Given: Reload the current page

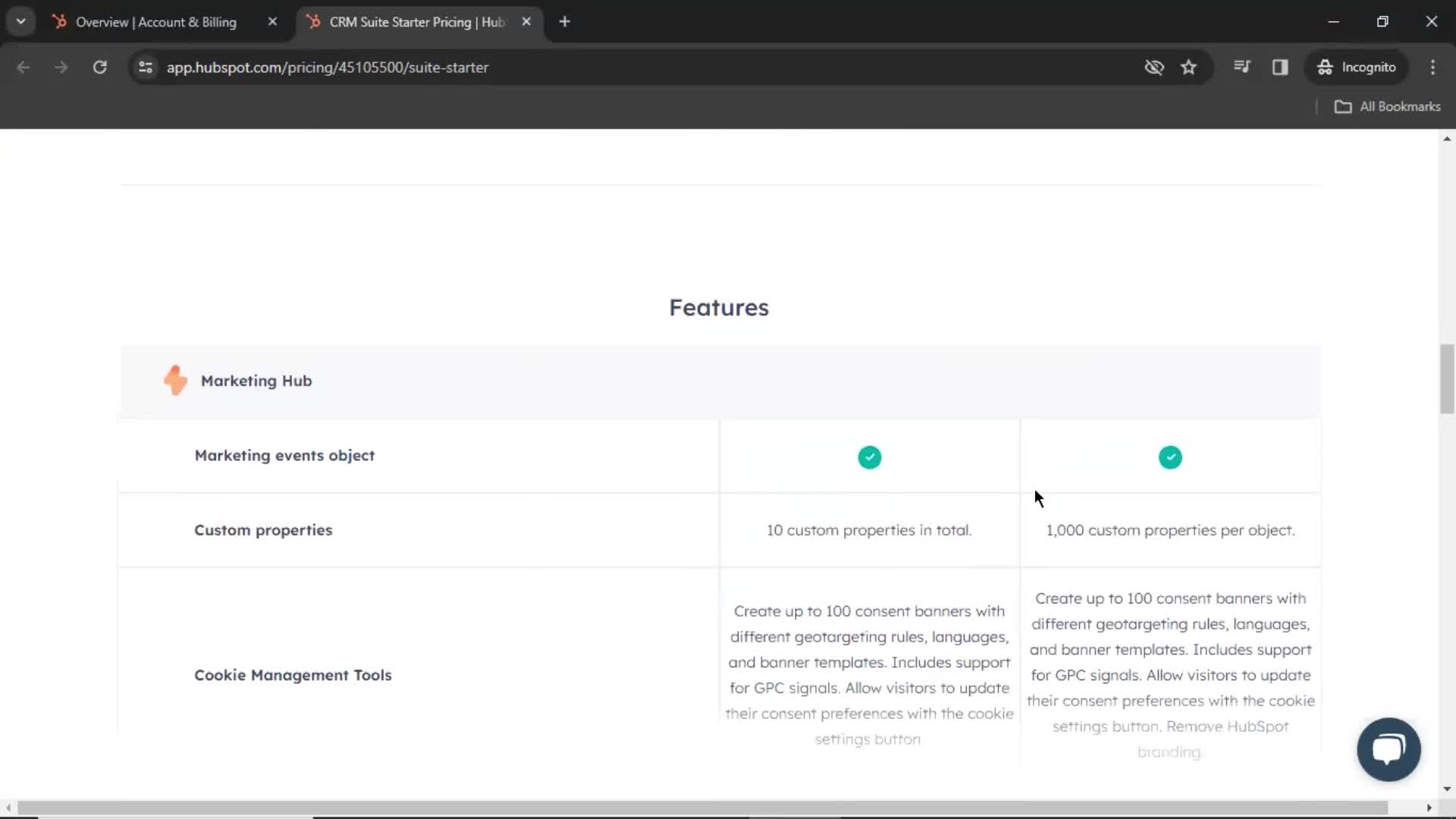Looking at the screenshot, I should pos(99,67).
